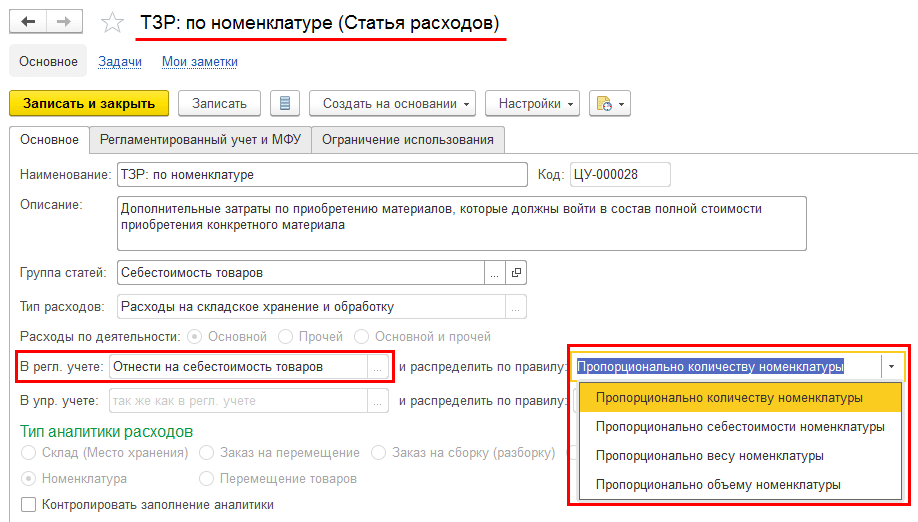Screen dimensions: 918x522
Task: Choose Пропорционально весу номенклатуры option
Action: (709, 455)
